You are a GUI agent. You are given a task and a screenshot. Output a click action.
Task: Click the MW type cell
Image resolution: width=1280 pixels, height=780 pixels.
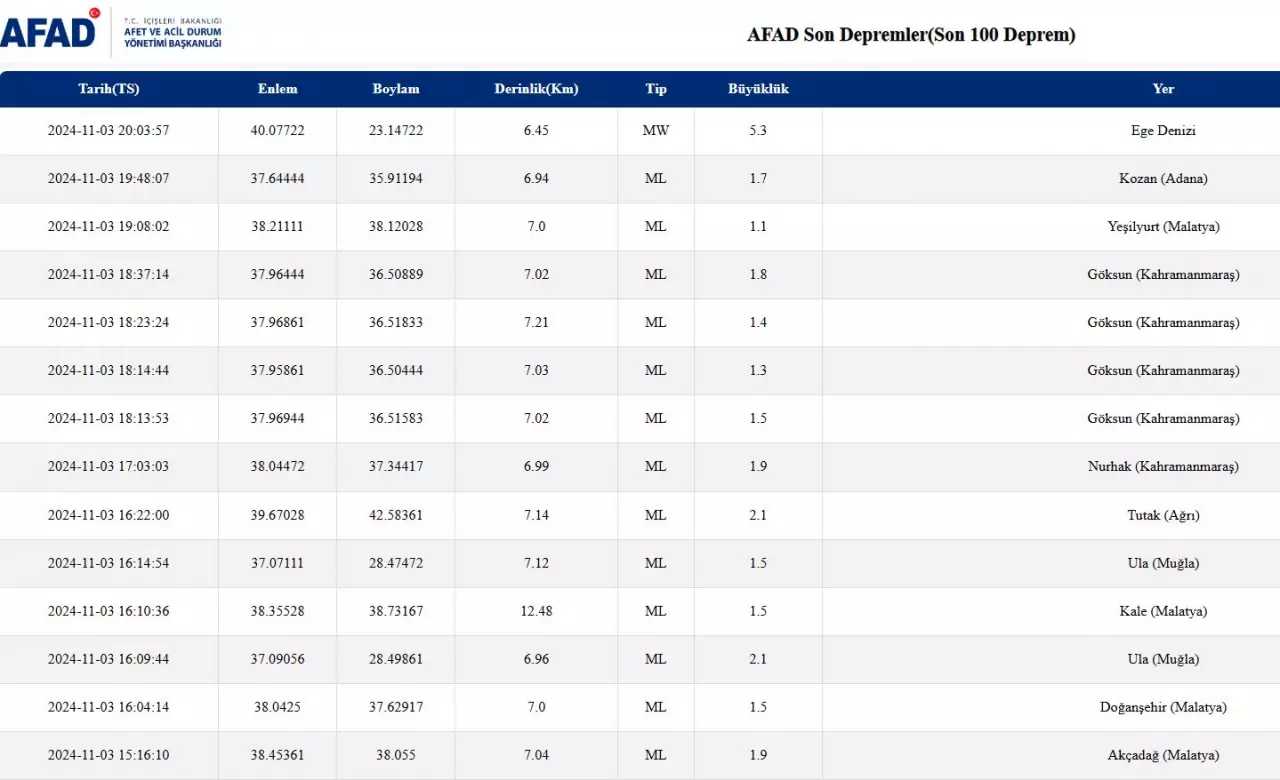(656, 131)
